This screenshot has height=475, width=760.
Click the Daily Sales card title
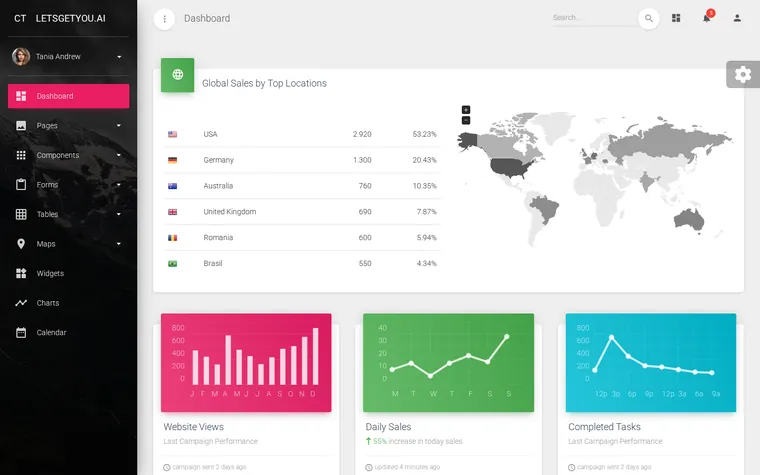[388, 427]
